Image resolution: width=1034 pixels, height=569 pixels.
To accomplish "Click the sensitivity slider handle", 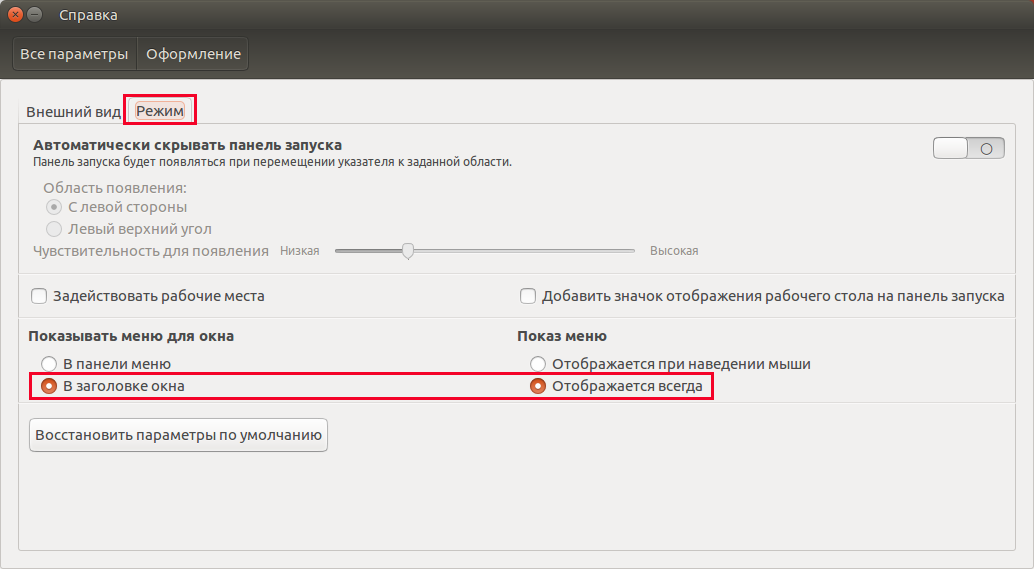I will pyautogui.click(x=408, y=251).
